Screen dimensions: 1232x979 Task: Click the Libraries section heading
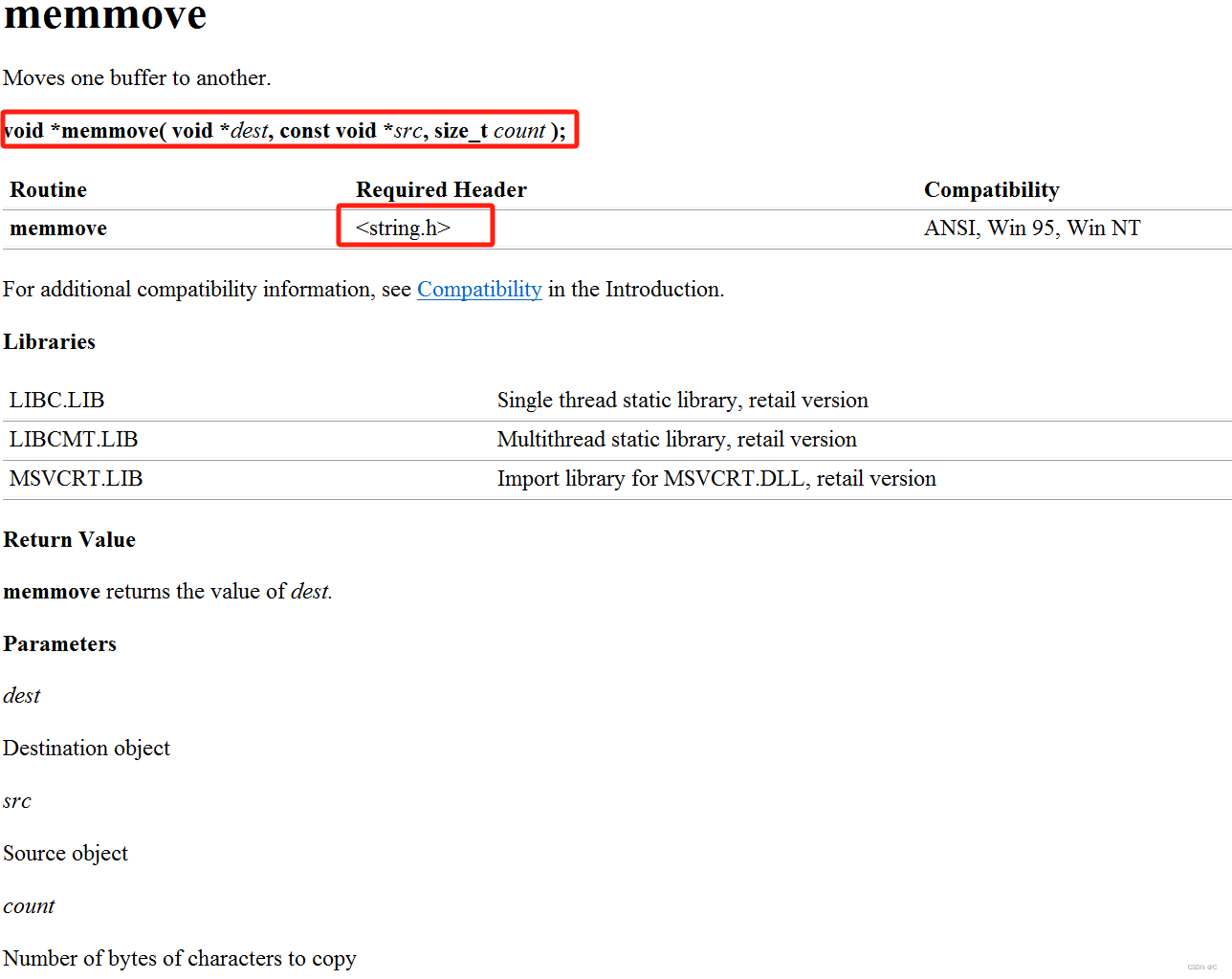pyautogui.click(x=49, y=341)
